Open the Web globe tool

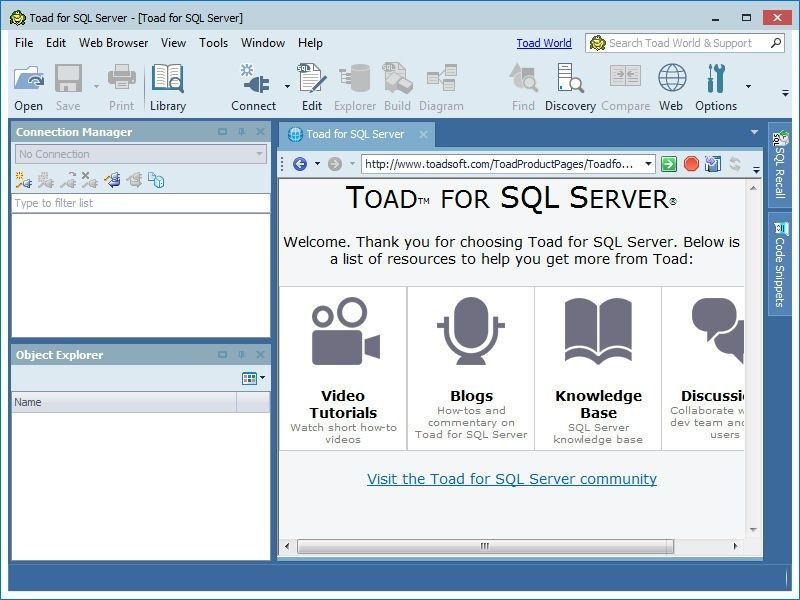672,78
